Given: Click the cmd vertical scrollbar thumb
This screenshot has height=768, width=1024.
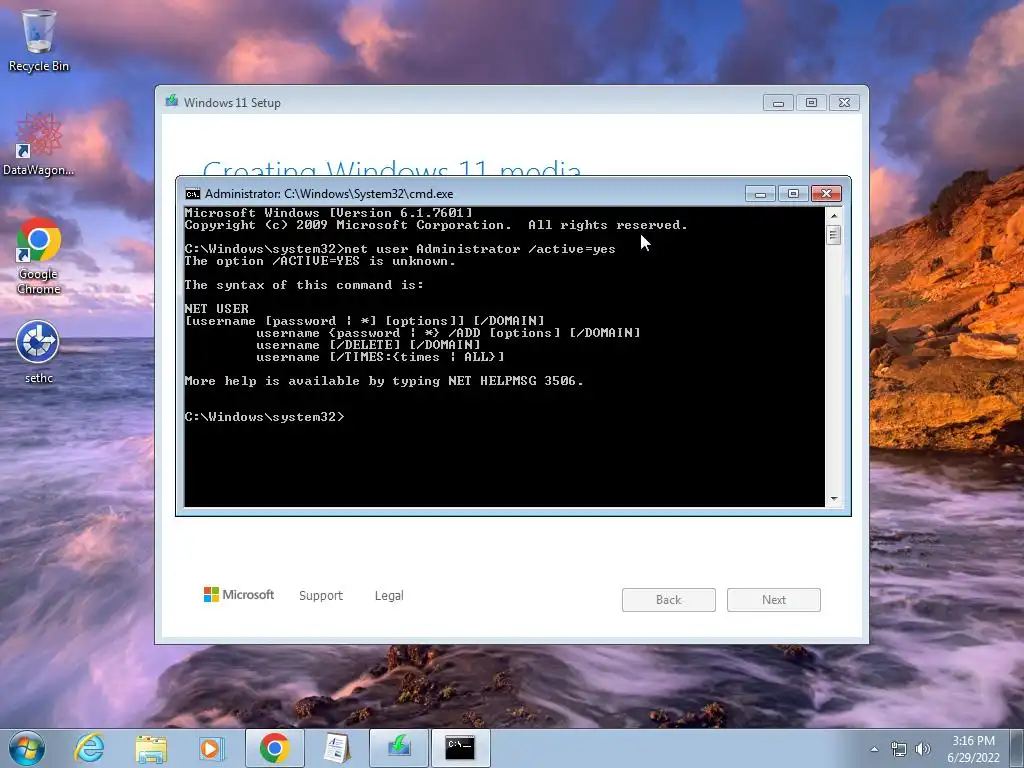Looking at the screenshot, I should tap(833, 235).
